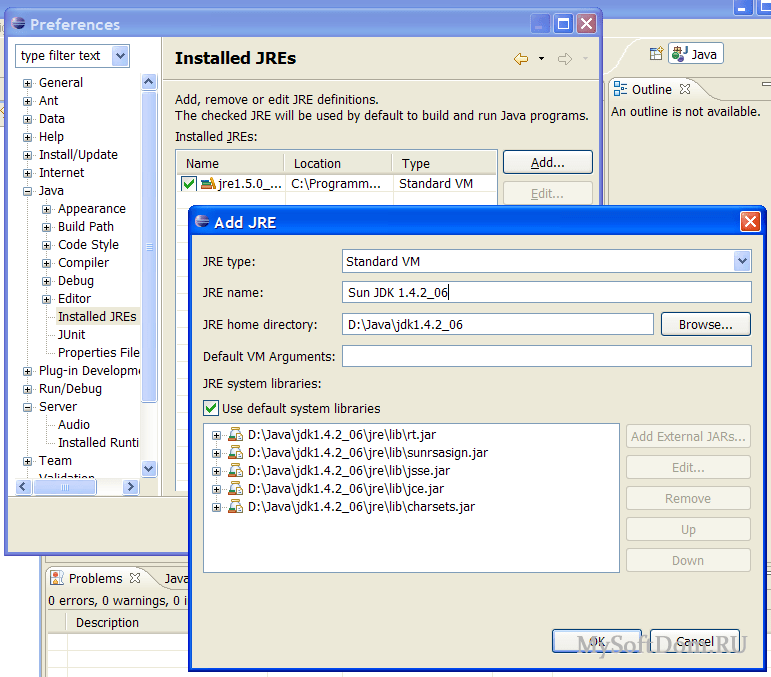
Task: Click the sunrsasign.jar library icon
Action: point(236,453)
